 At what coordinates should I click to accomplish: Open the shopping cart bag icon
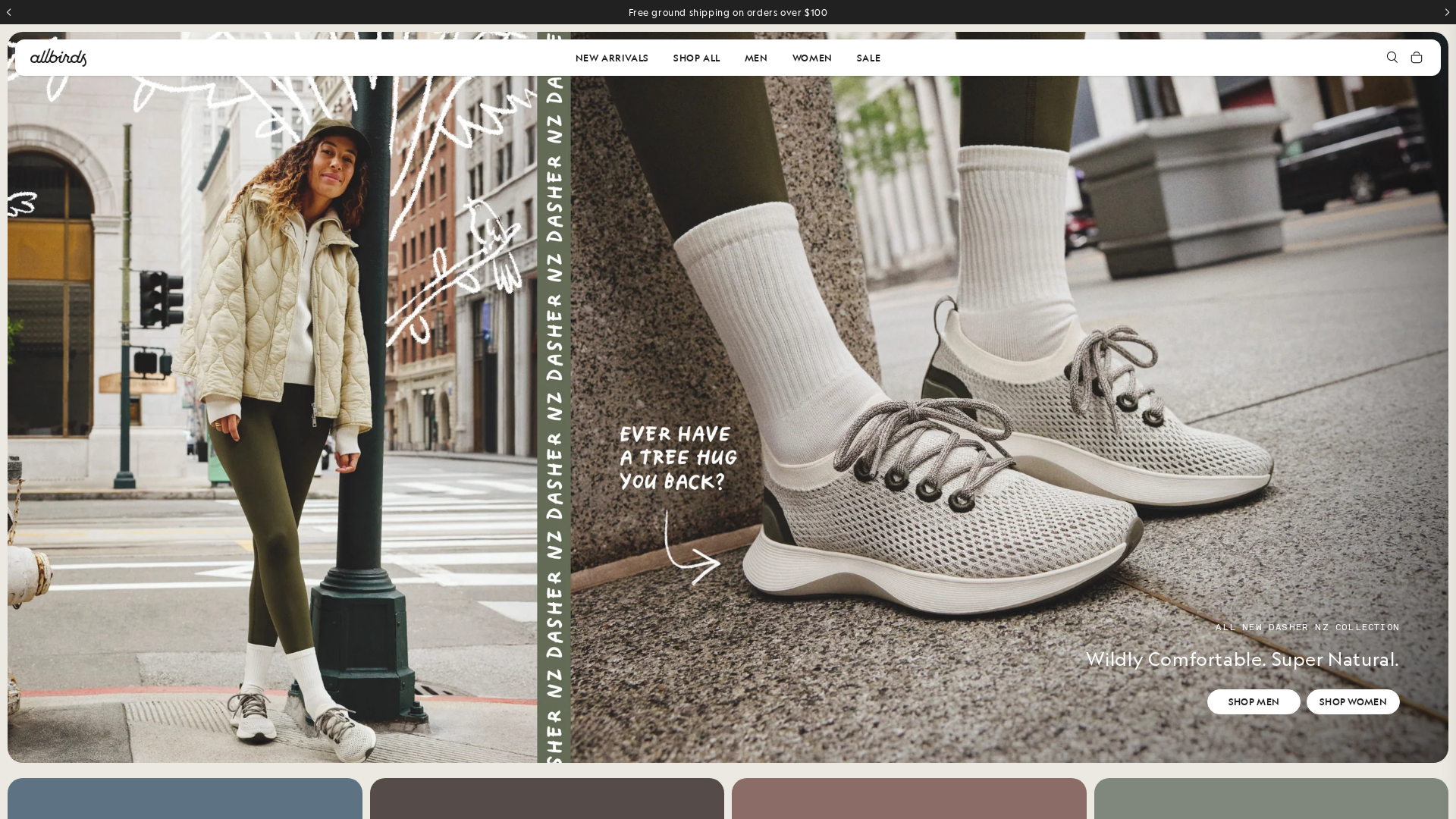[1416, 58]
